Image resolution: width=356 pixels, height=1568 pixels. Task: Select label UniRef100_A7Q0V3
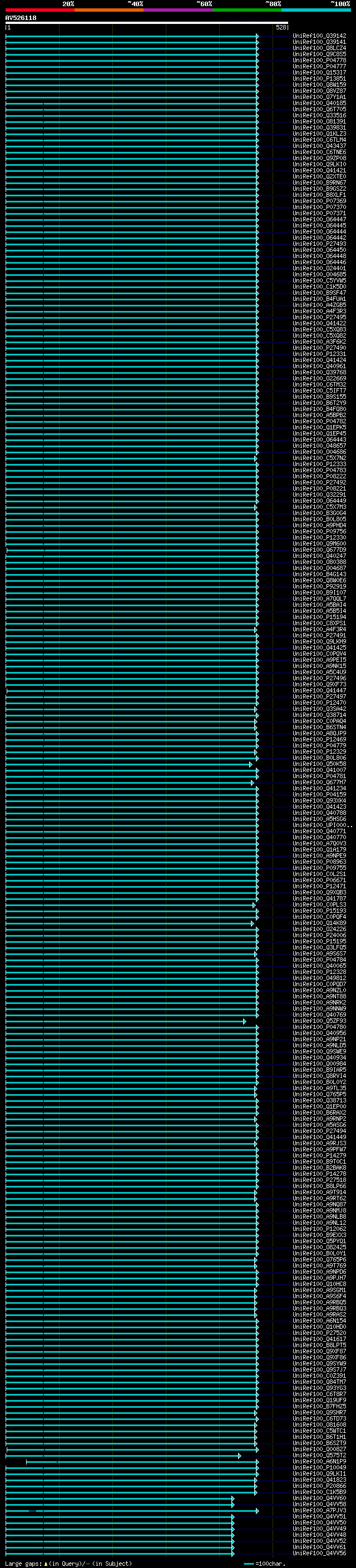(x=319, y=844)
